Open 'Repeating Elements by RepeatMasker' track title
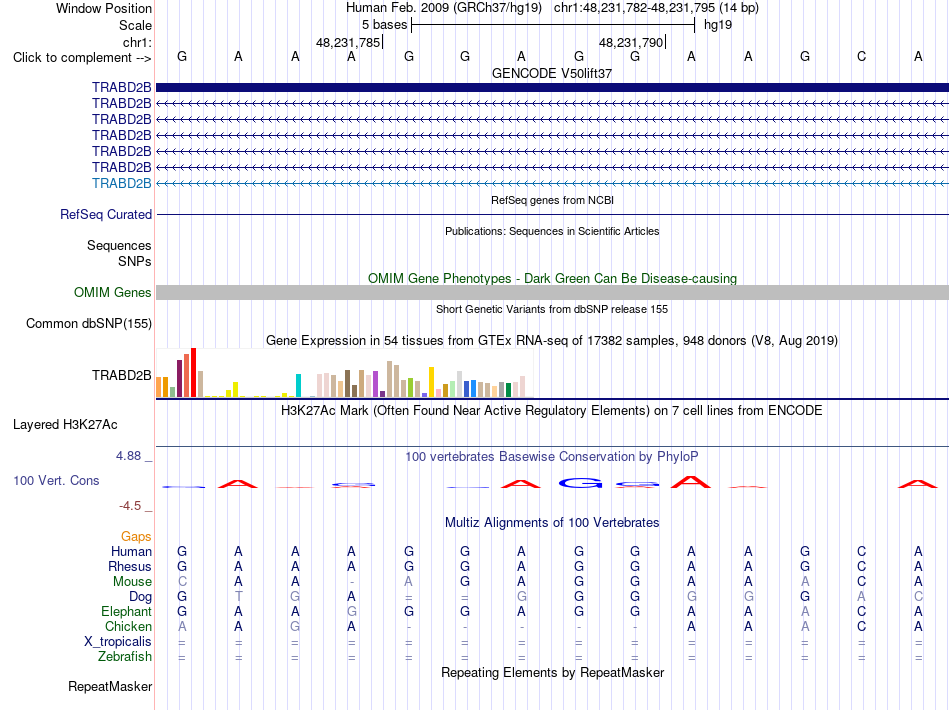This screenshot has height=710, width=950. click(x=552, y=672)
